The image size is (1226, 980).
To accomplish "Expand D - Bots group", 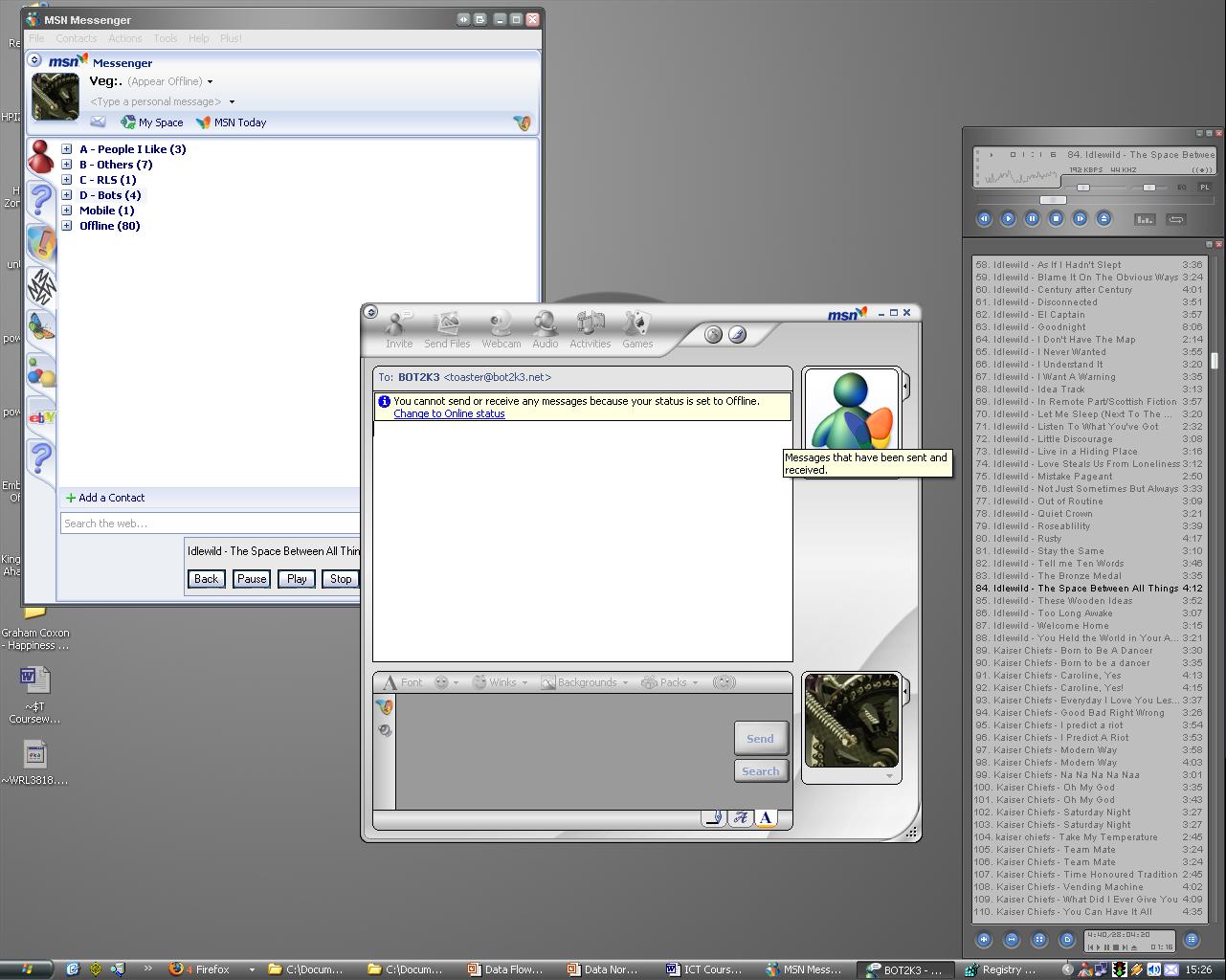I will point(67,195).
